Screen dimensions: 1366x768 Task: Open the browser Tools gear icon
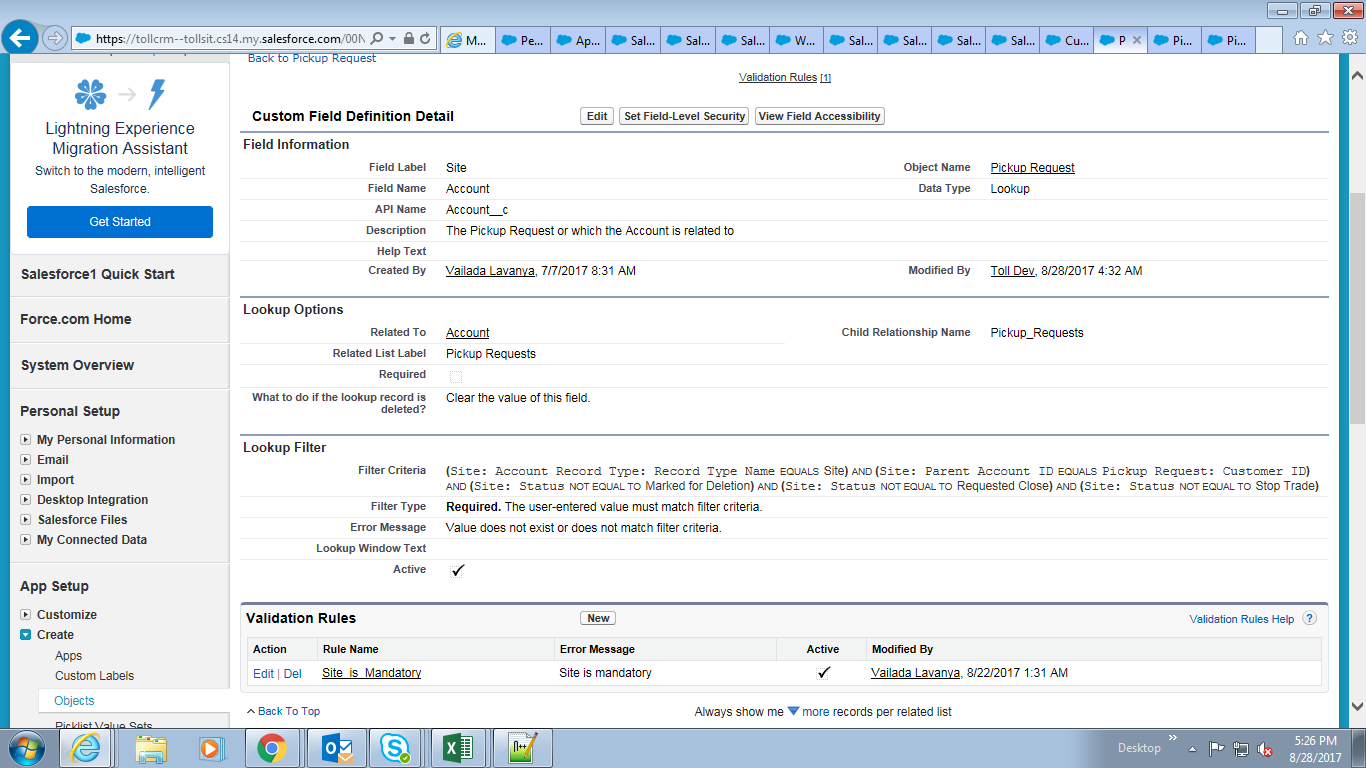tap(1349, 38)
